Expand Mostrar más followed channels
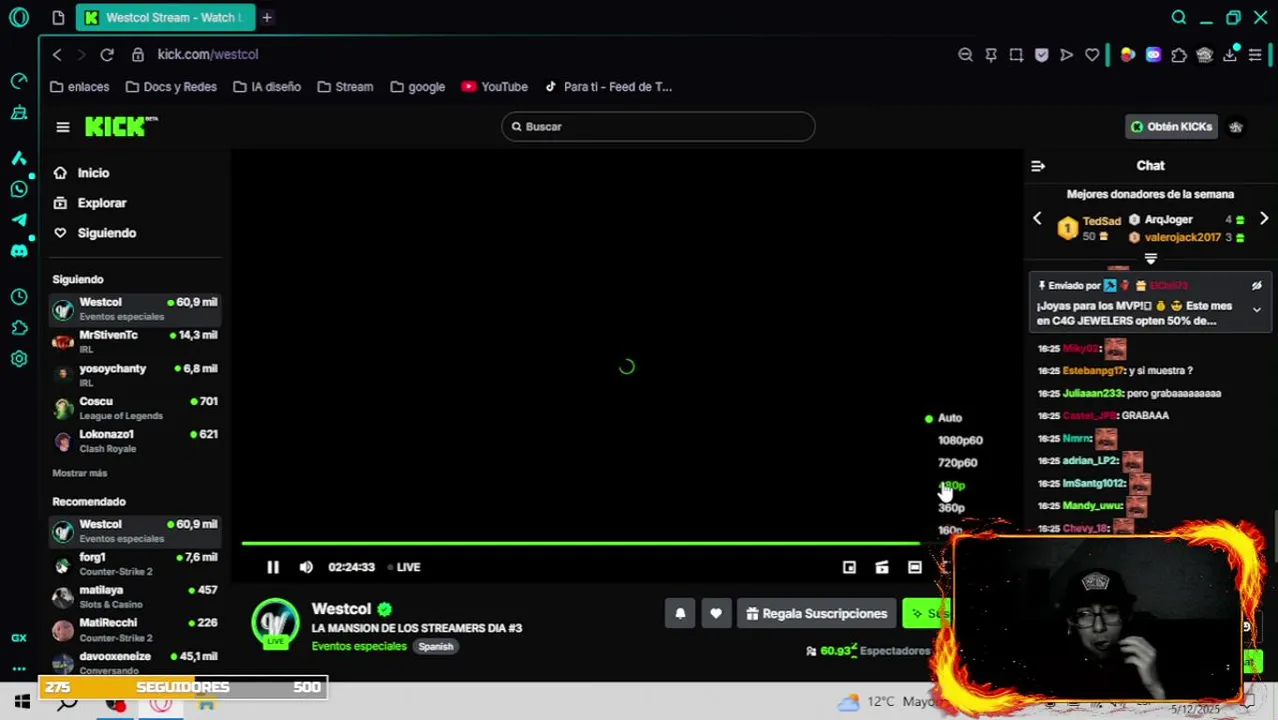The image size is (1278, 720). point(80,473)
